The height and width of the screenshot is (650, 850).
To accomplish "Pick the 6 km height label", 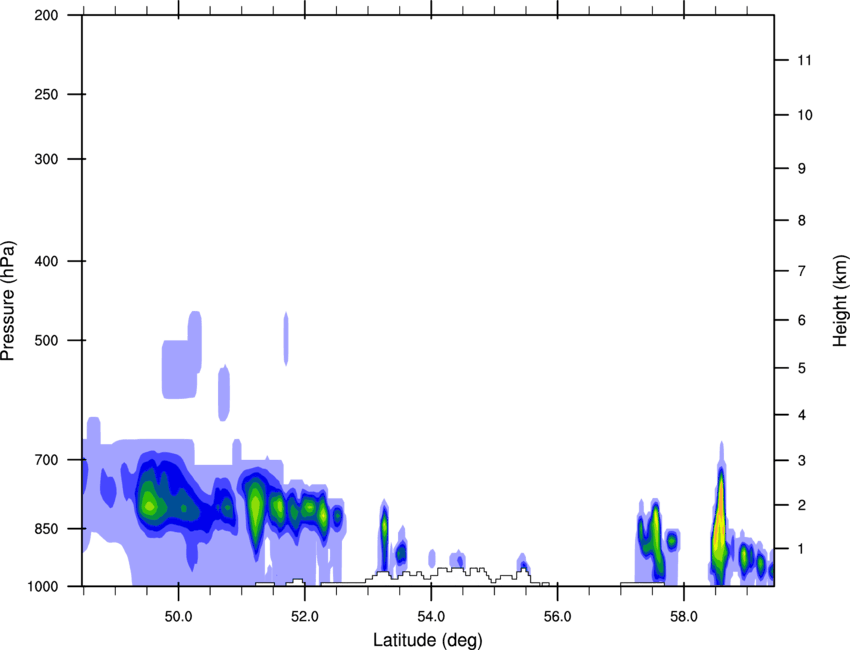I will tap(802, 320).
